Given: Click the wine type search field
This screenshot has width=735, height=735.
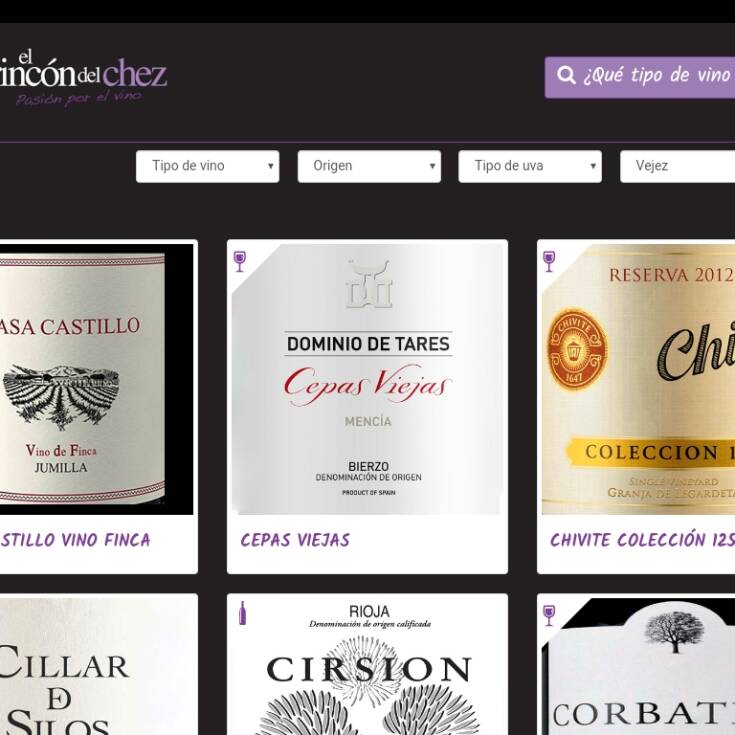Looking at the screenshot, I should 640,77.
